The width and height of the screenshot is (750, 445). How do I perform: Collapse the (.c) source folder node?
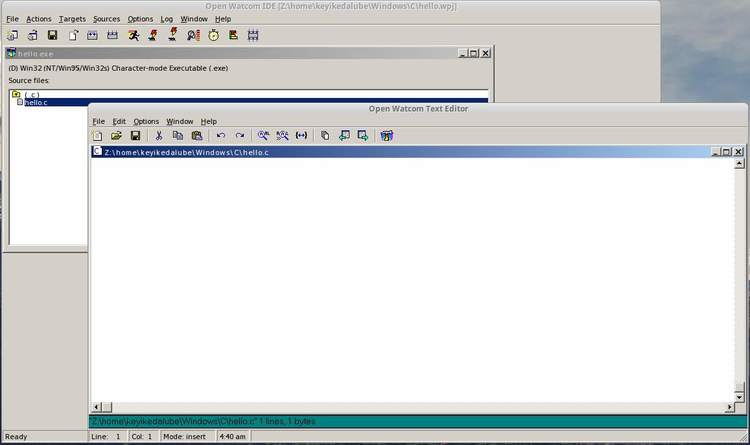(x=16, y=94)
